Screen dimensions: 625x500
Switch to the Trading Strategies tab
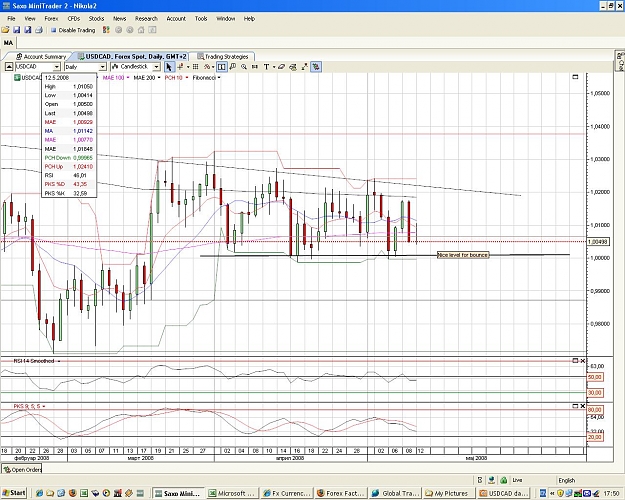coord(223,57)
